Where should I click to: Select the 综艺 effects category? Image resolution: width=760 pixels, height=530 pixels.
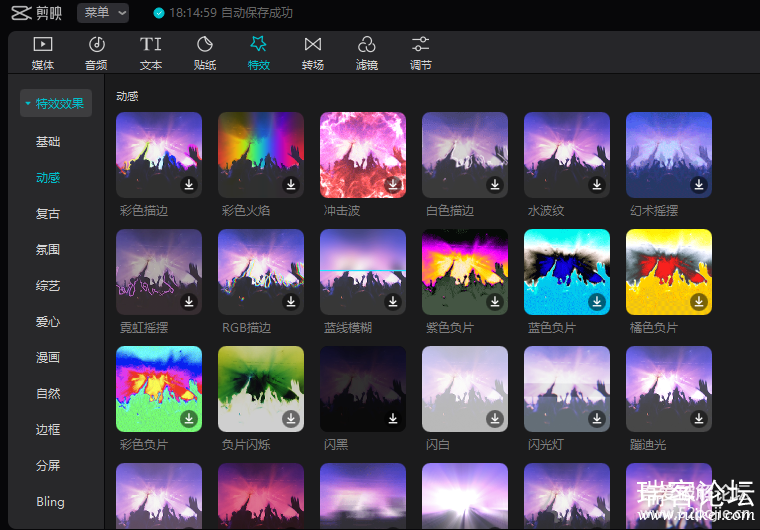(48, 286)
